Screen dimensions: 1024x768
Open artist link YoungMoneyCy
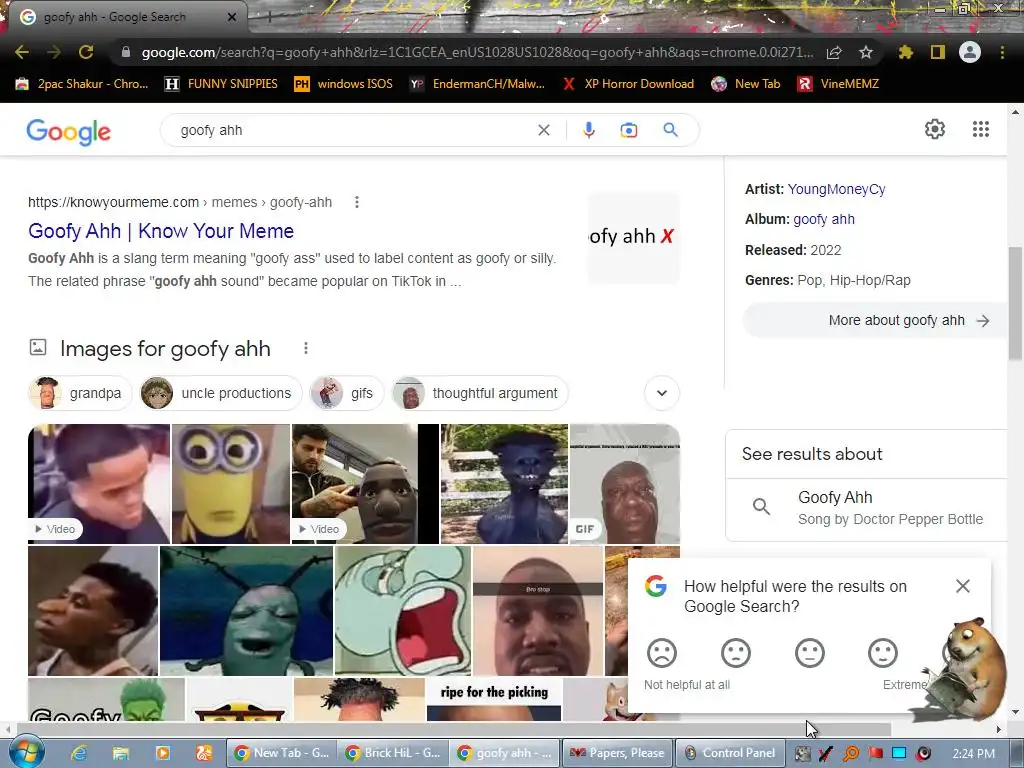[836, 189]
